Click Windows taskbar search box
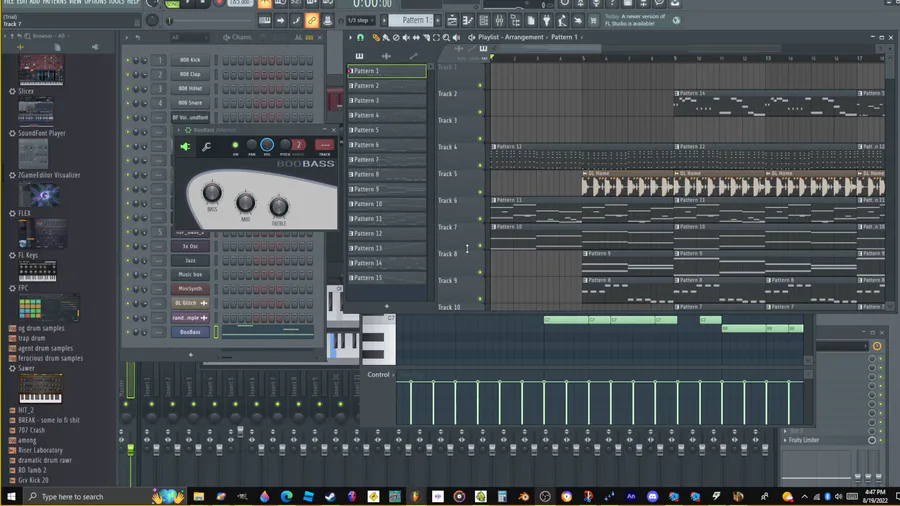900x506 pixels. (x=87, y=497)
